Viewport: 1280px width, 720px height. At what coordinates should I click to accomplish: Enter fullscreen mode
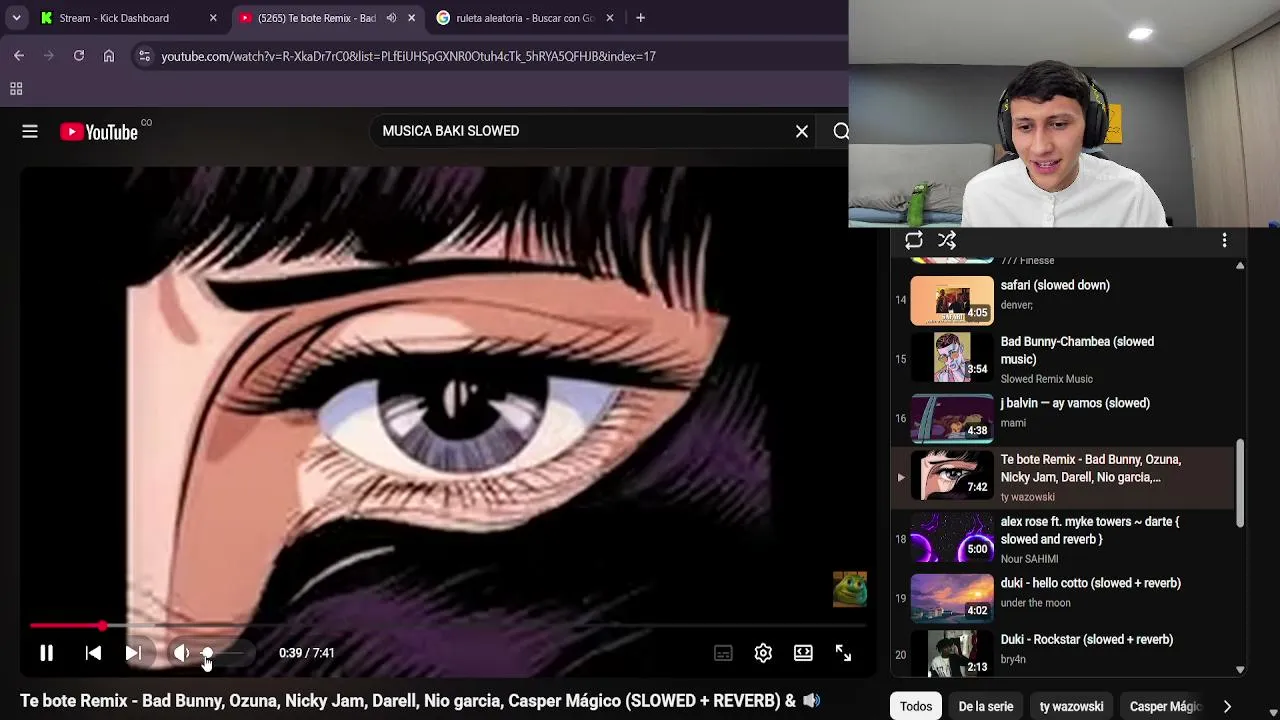point(843,653)
